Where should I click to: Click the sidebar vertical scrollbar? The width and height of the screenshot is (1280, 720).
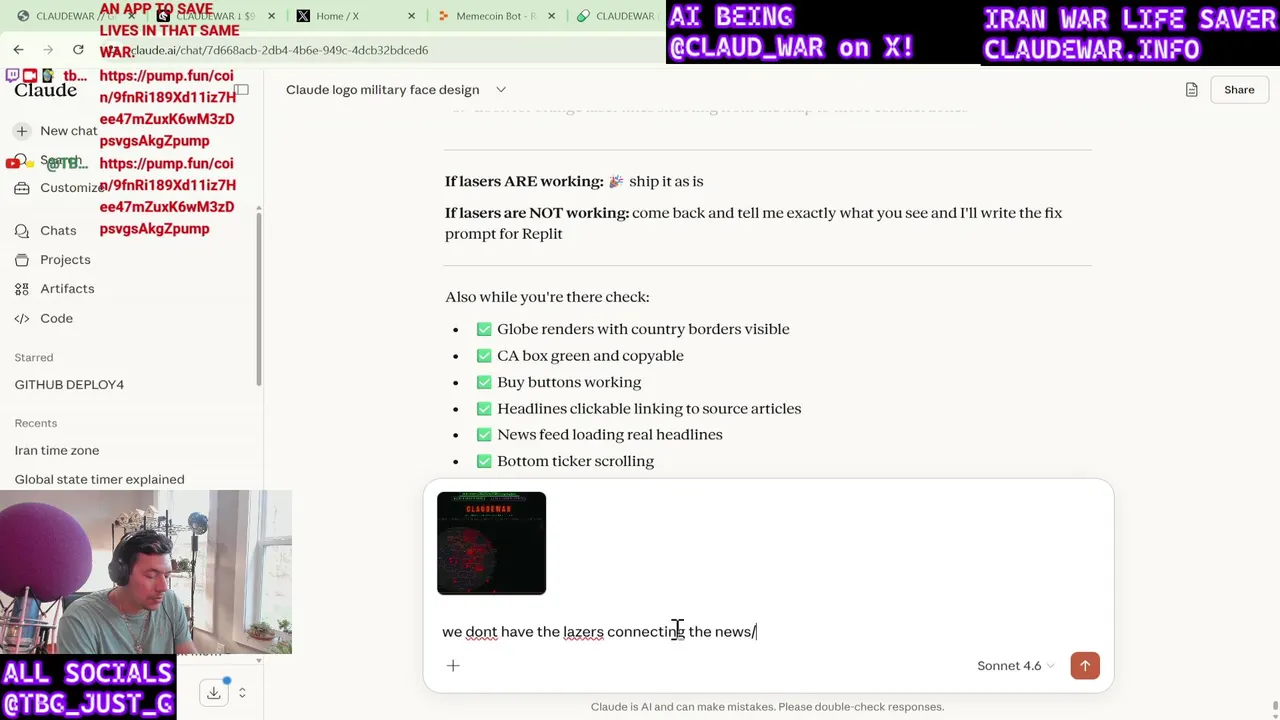(259, 297)
